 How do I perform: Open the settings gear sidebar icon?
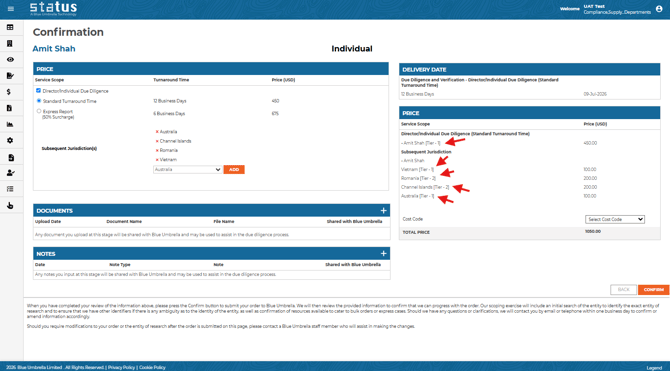10,140
